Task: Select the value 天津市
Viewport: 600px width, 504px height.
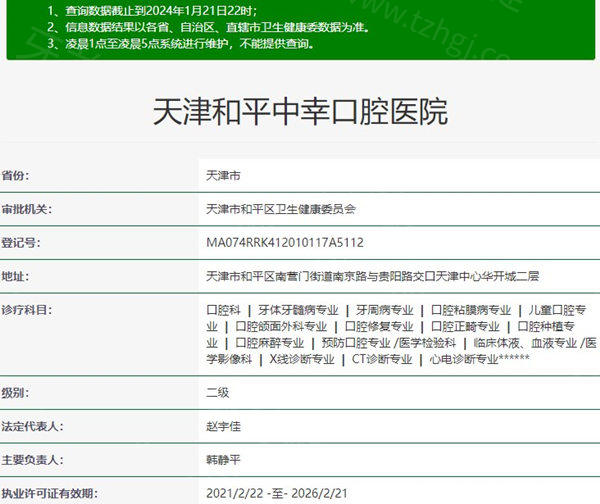Action: (x=223, y=176)
